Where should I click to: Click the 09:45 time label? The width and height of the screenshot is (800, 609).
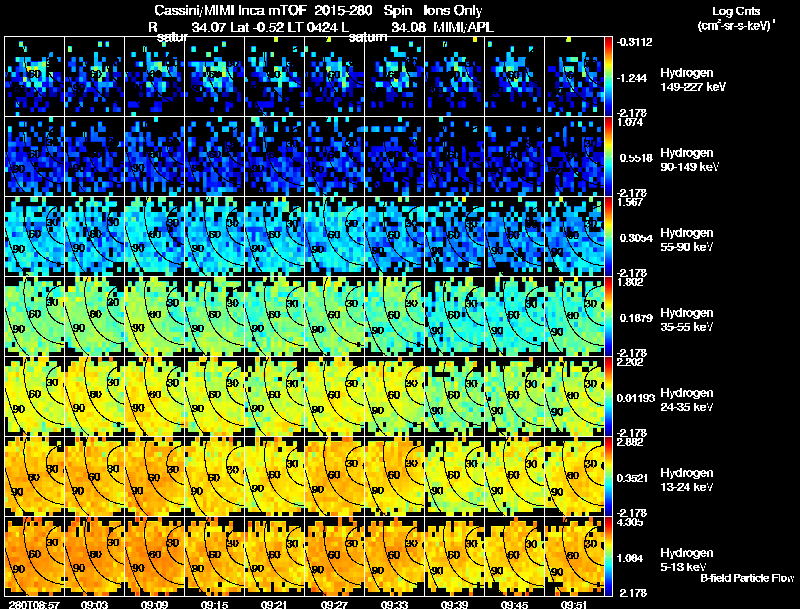(x=514, y=605)
